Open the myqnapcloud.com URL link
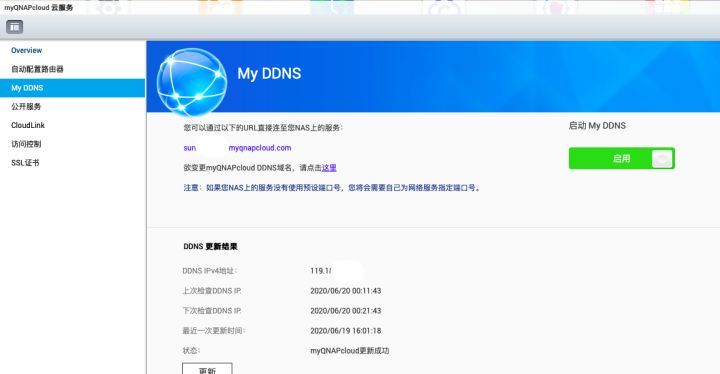The width and height of the screenshot is (720, 374). (259, 147)
